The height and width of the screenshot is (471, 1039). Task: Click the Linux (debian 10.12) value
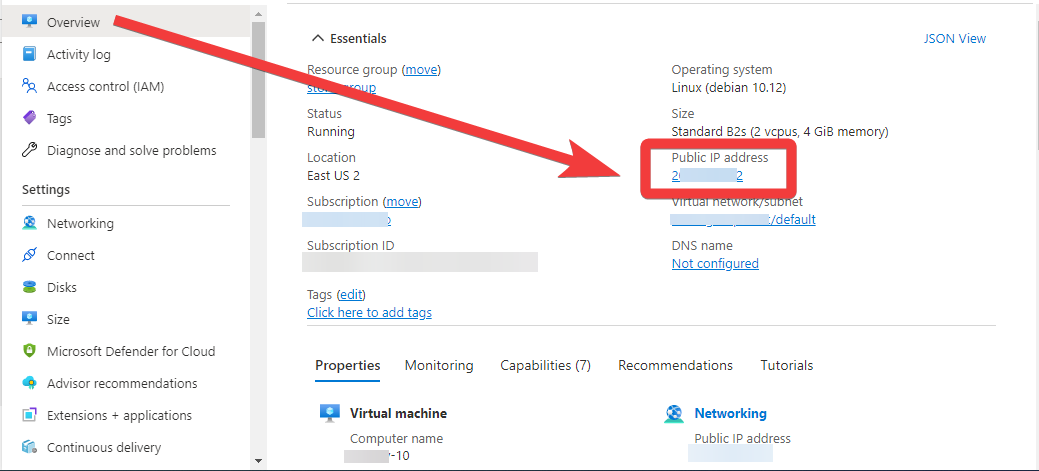click(728, 87)
